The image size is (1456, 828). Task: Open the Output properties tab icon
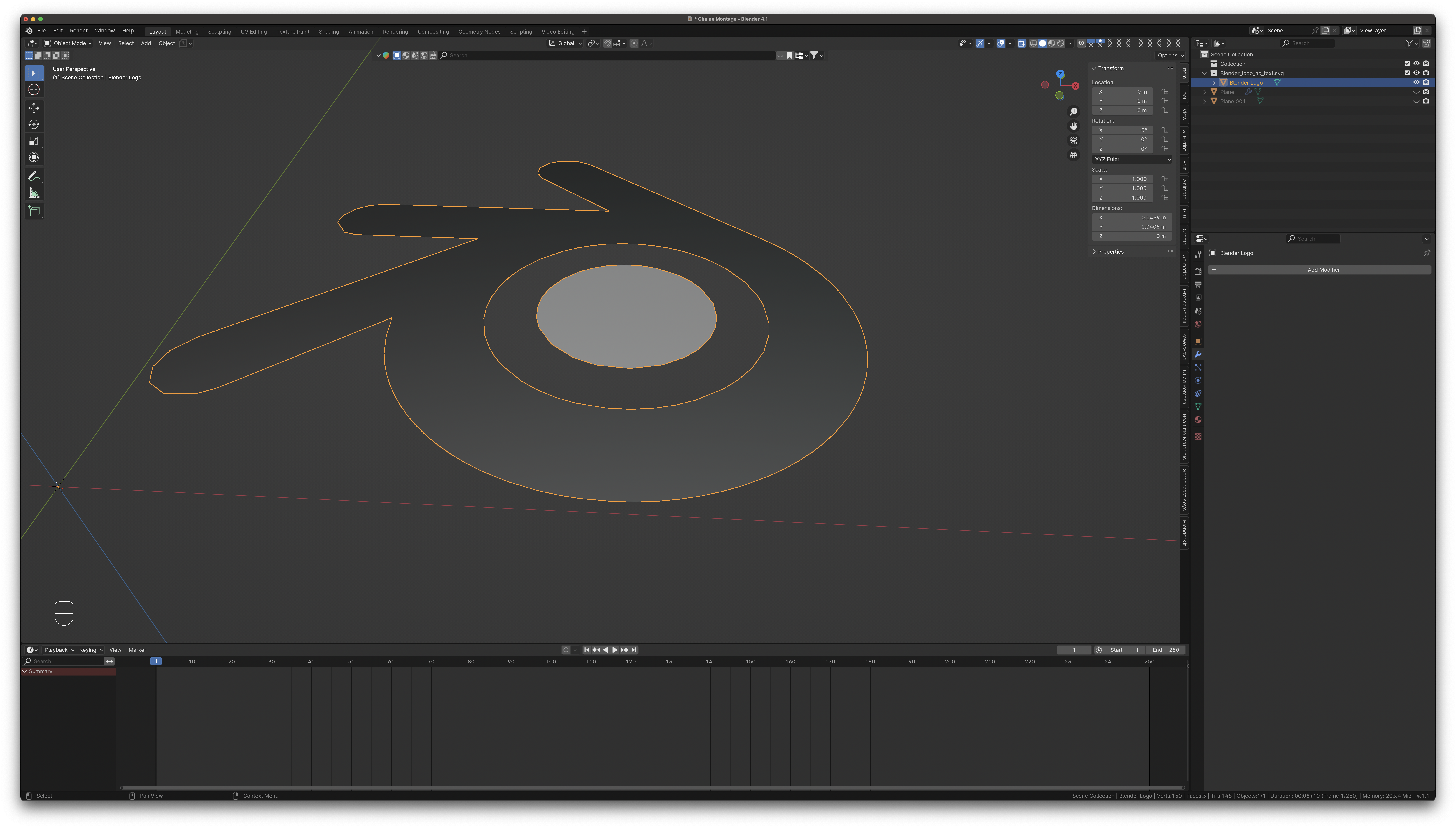point(1198,285)
